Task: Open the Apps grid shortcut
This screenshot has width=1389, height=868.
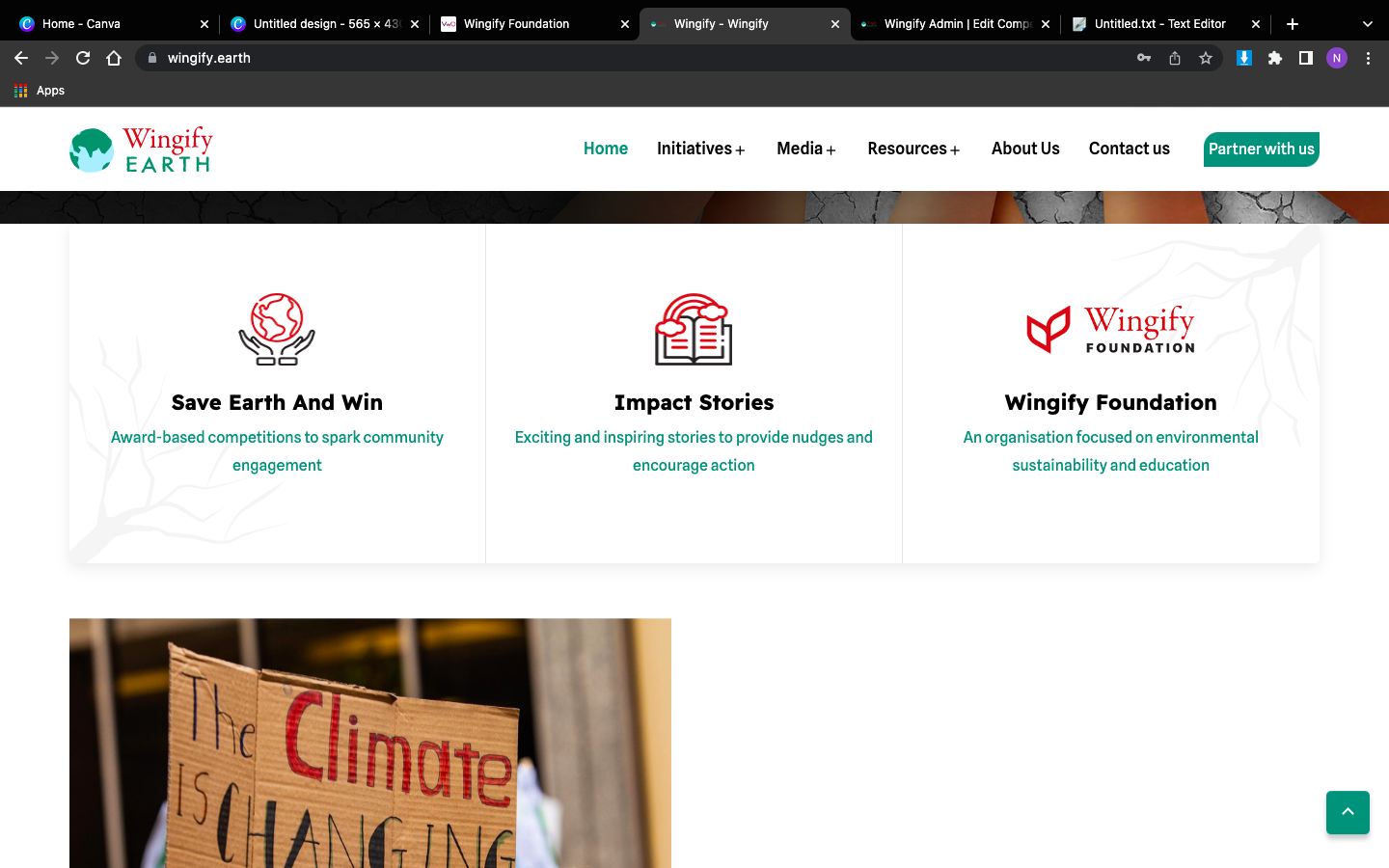Action: pos(40,91)
